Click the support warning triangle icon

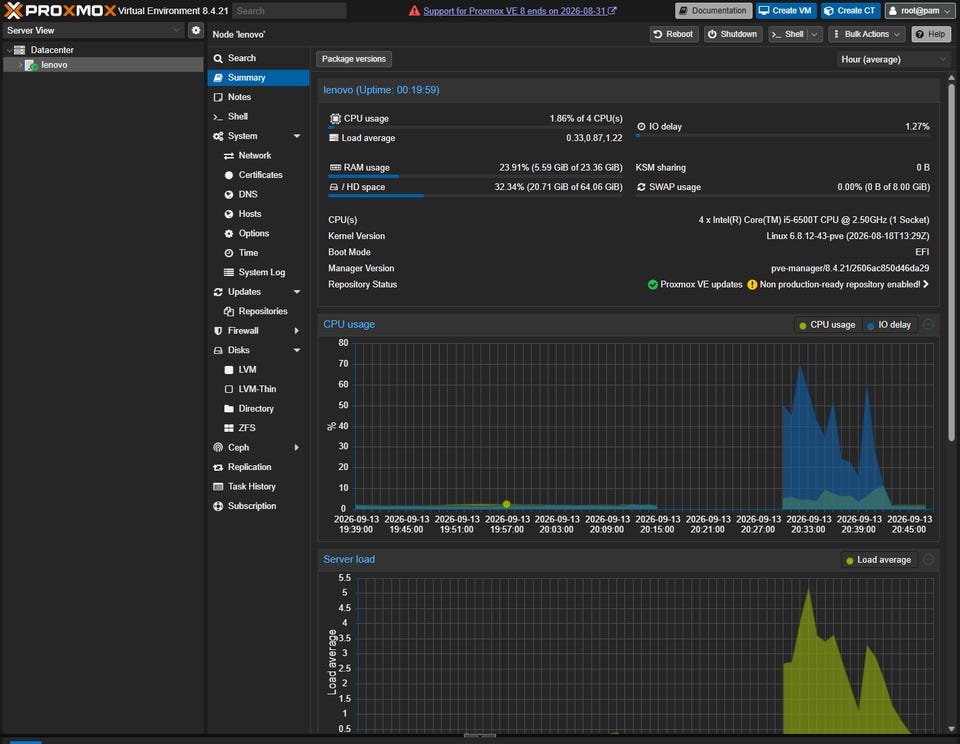(x=414, y=11)
